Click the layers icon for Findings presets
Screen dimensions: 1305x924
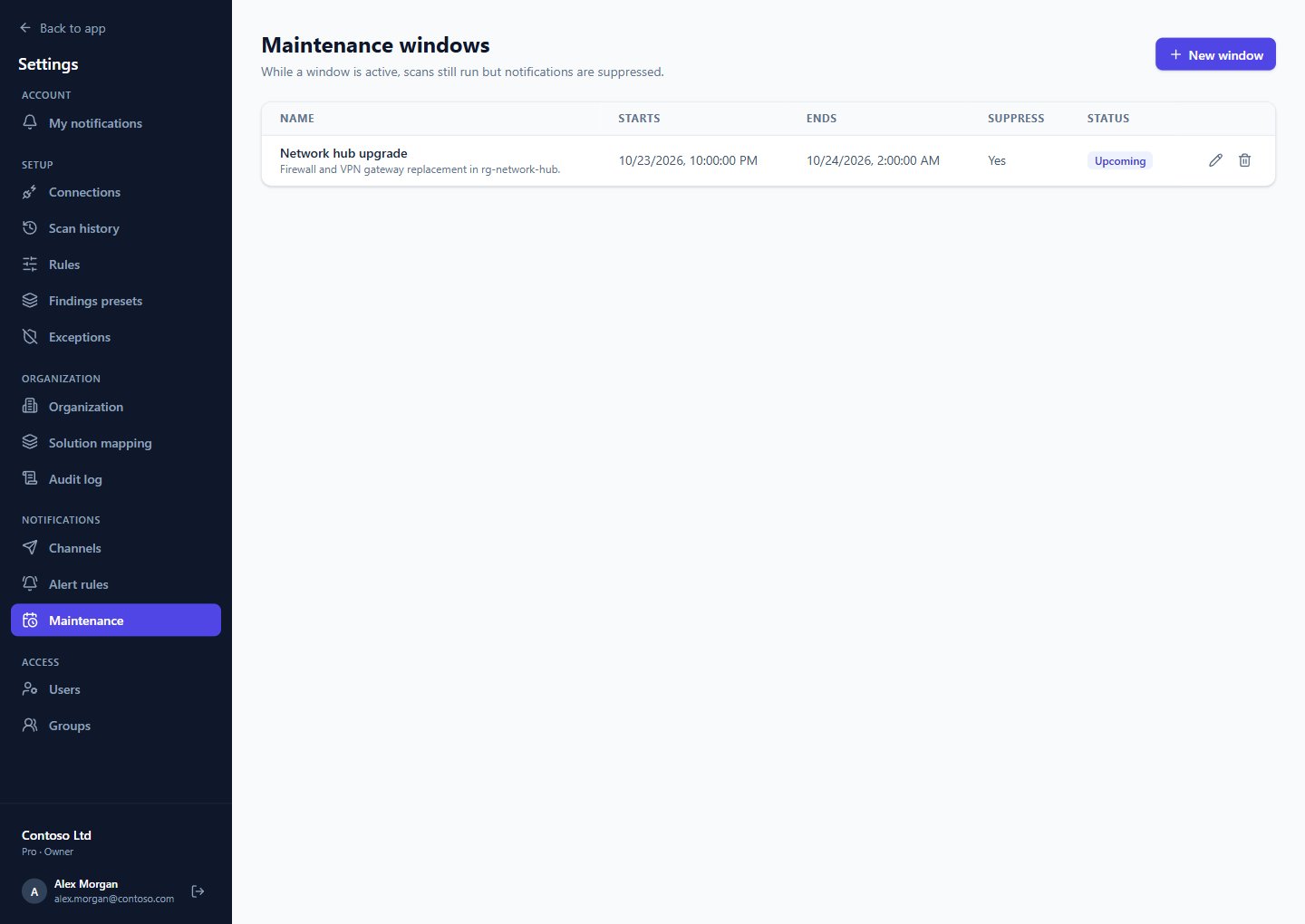(x=30, y=301)
